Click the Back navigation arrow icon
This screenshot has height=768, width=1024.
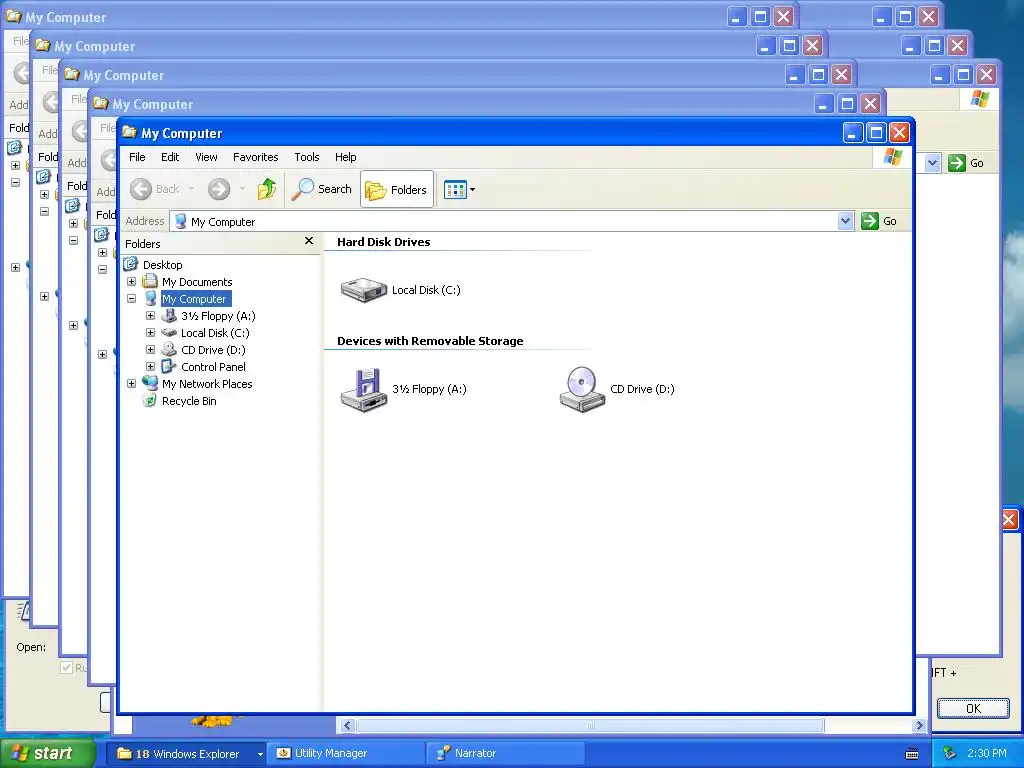[140, 189]
